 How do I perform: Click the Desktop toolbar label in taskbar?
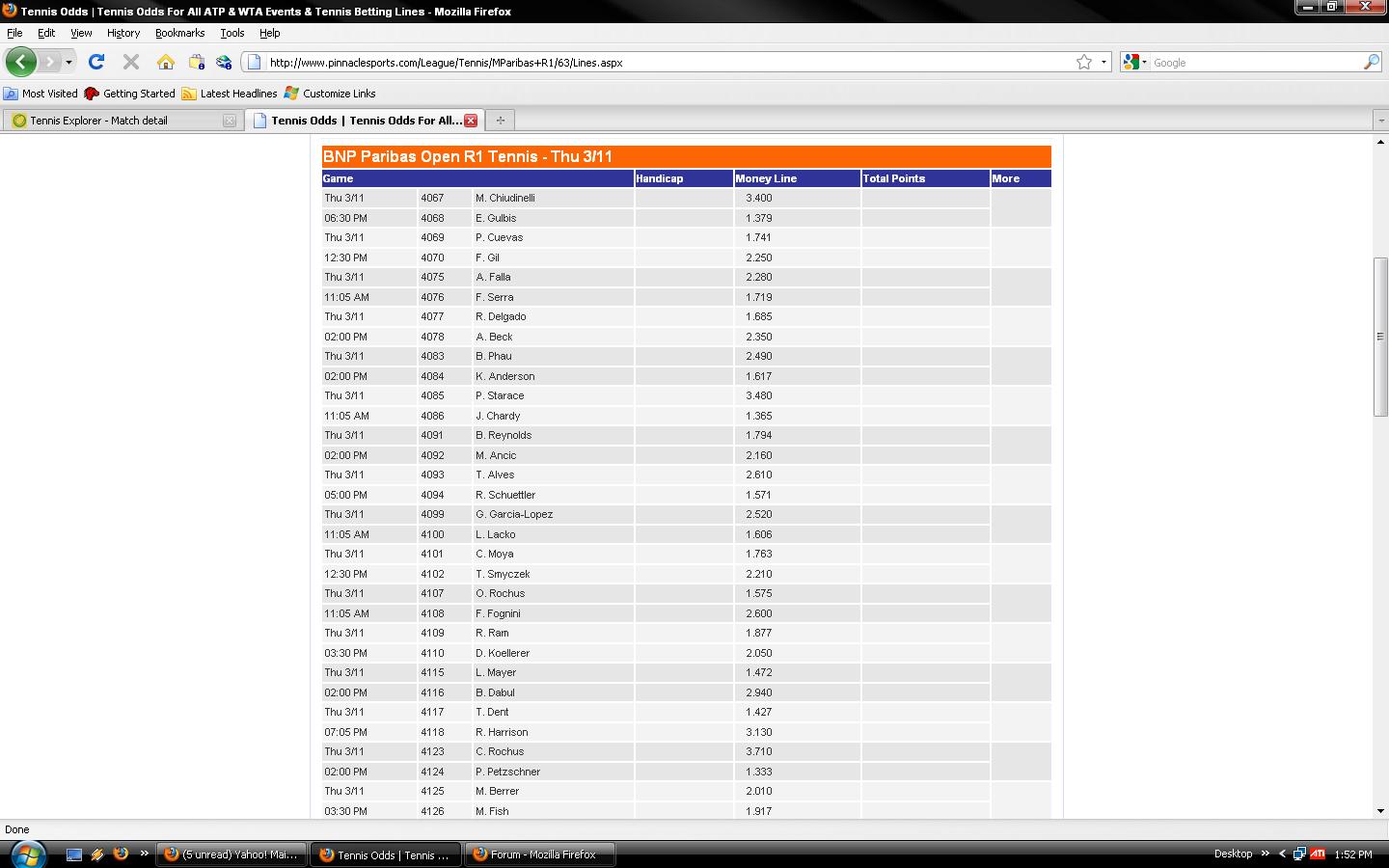click(x=1233, y=854)
